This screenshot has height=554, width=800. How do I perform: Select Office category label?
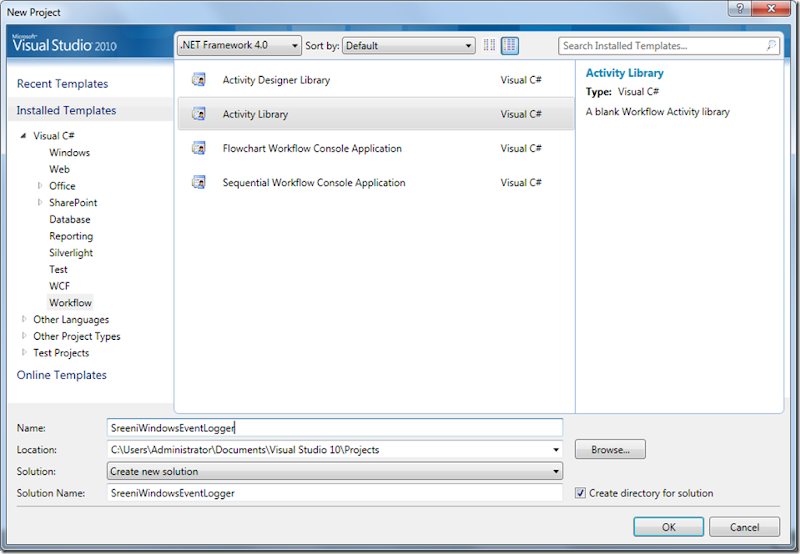point(62,186)
